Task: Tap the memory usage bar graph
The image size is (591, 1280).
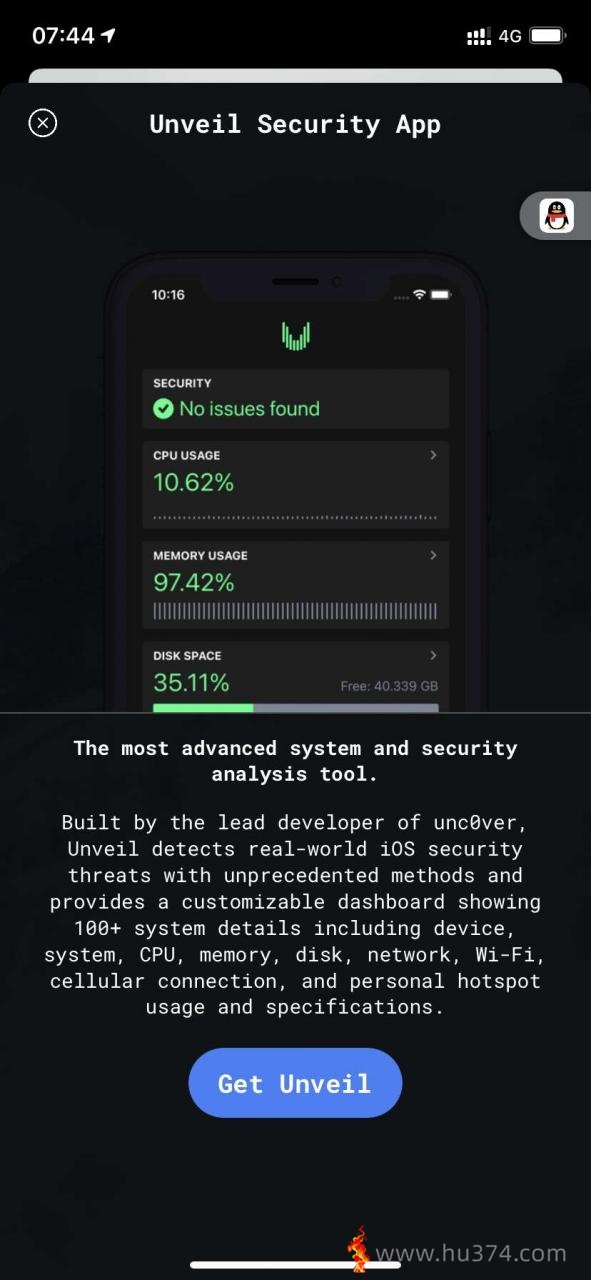Action: coord(295,612)
